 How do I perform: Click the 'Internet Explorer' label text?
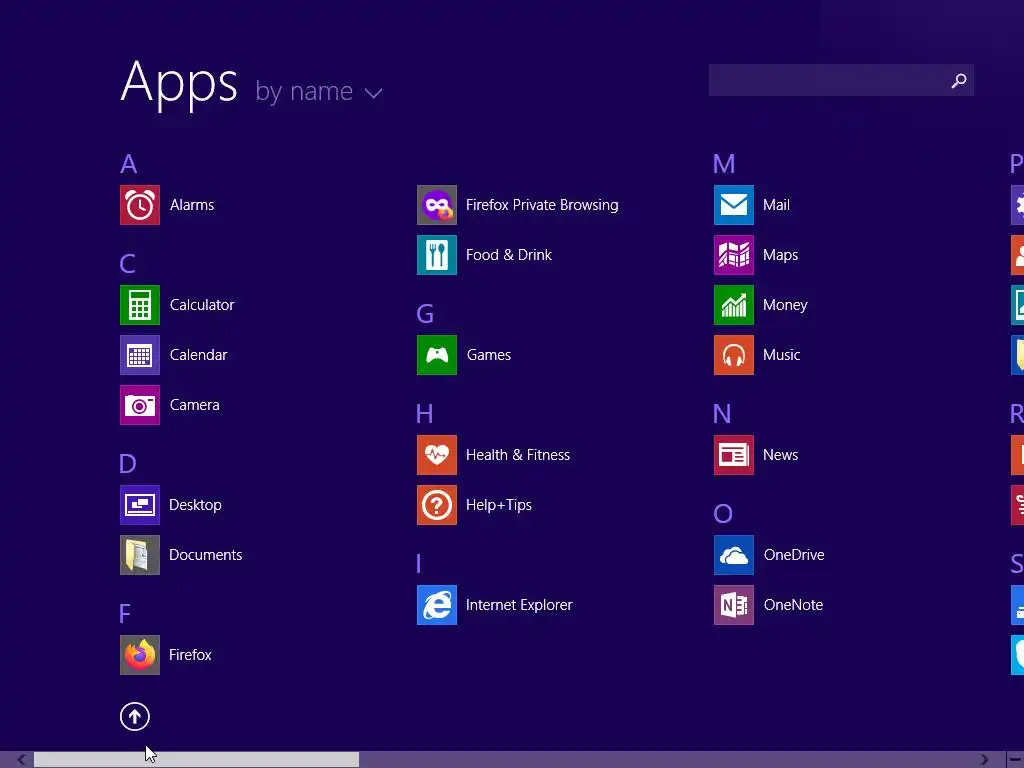pyautogui.click(x=519, y=605)
